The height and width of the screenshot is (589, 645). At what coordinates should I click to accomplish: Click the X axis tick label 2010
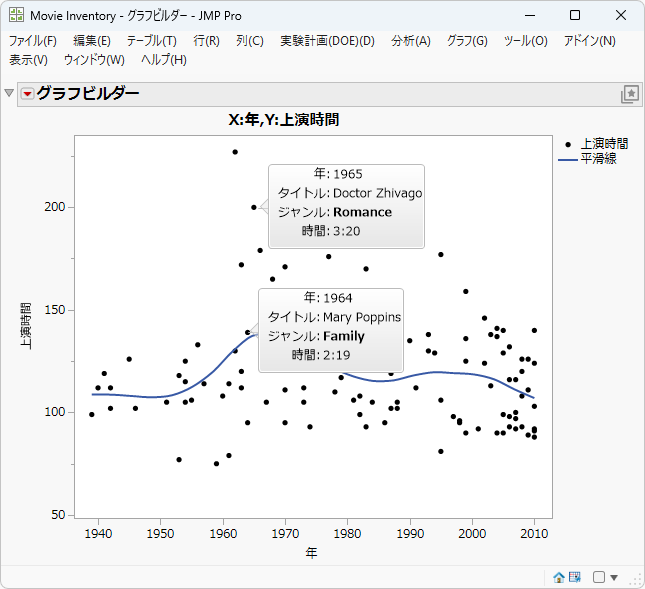pos(534,533)
